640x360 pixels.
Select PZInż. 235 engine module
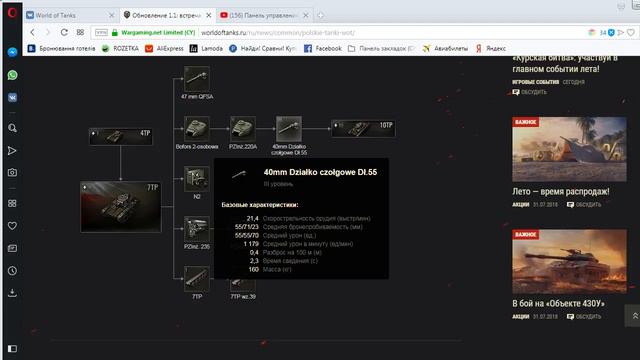tap(197, 229)
